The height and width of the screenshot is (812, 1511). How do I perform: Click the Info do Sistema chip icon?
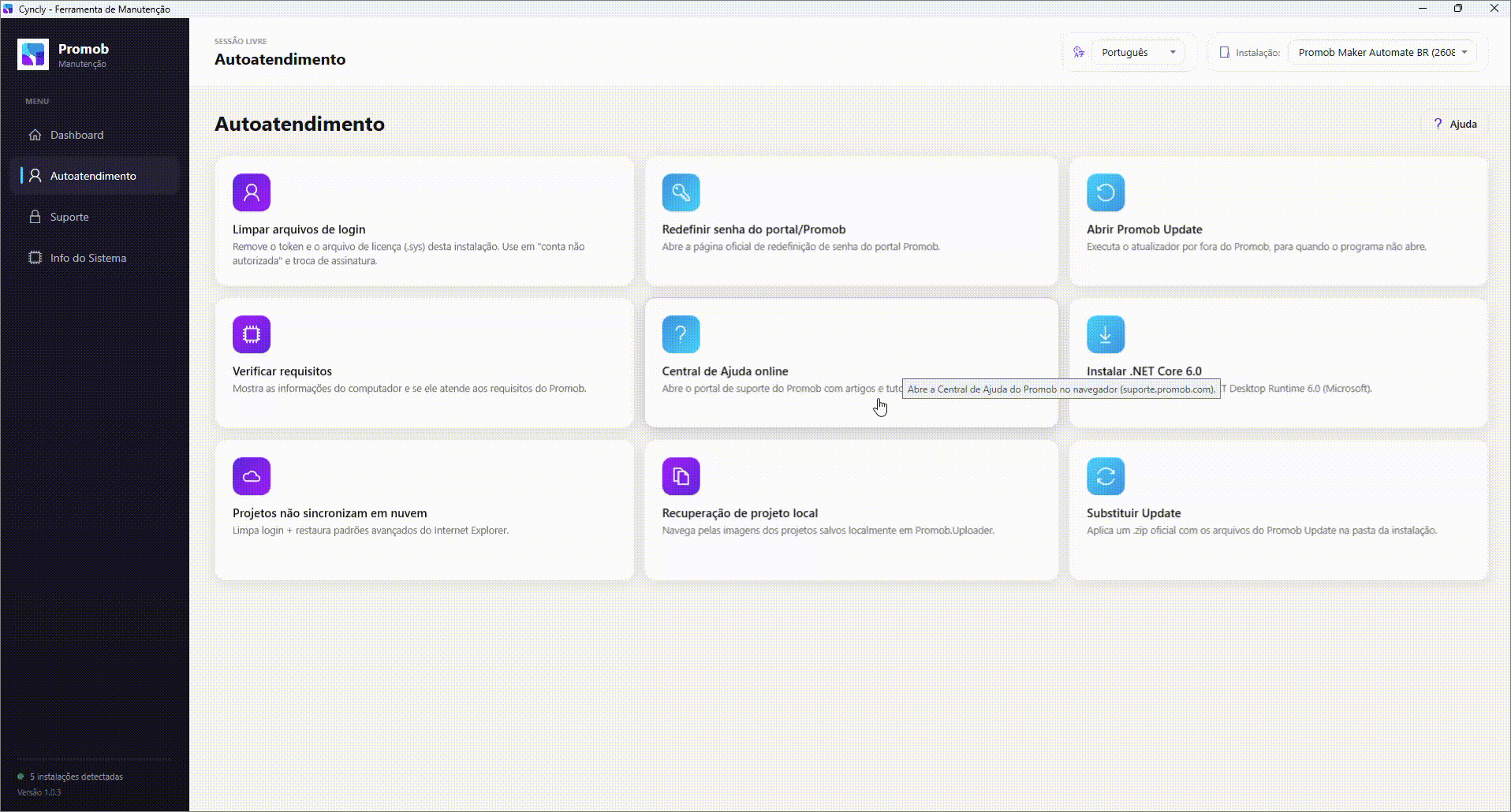[x=35, y=258]
